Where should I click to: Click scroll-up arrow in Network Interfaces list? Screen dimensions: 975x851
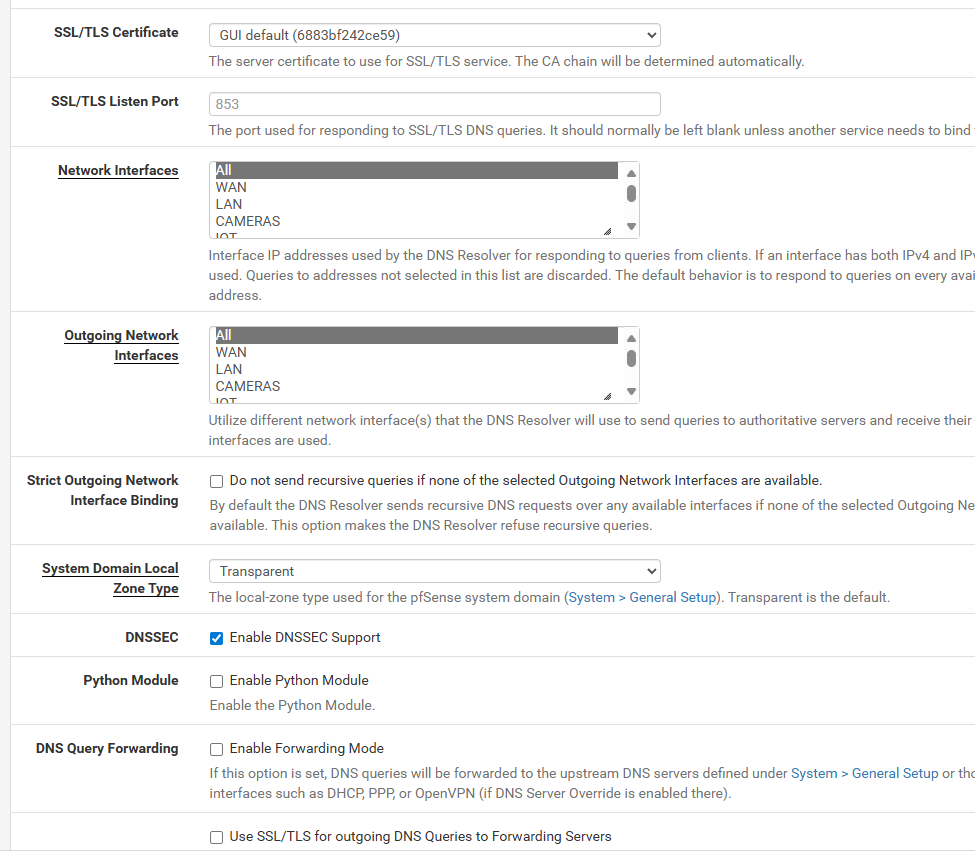pos(631,173)
